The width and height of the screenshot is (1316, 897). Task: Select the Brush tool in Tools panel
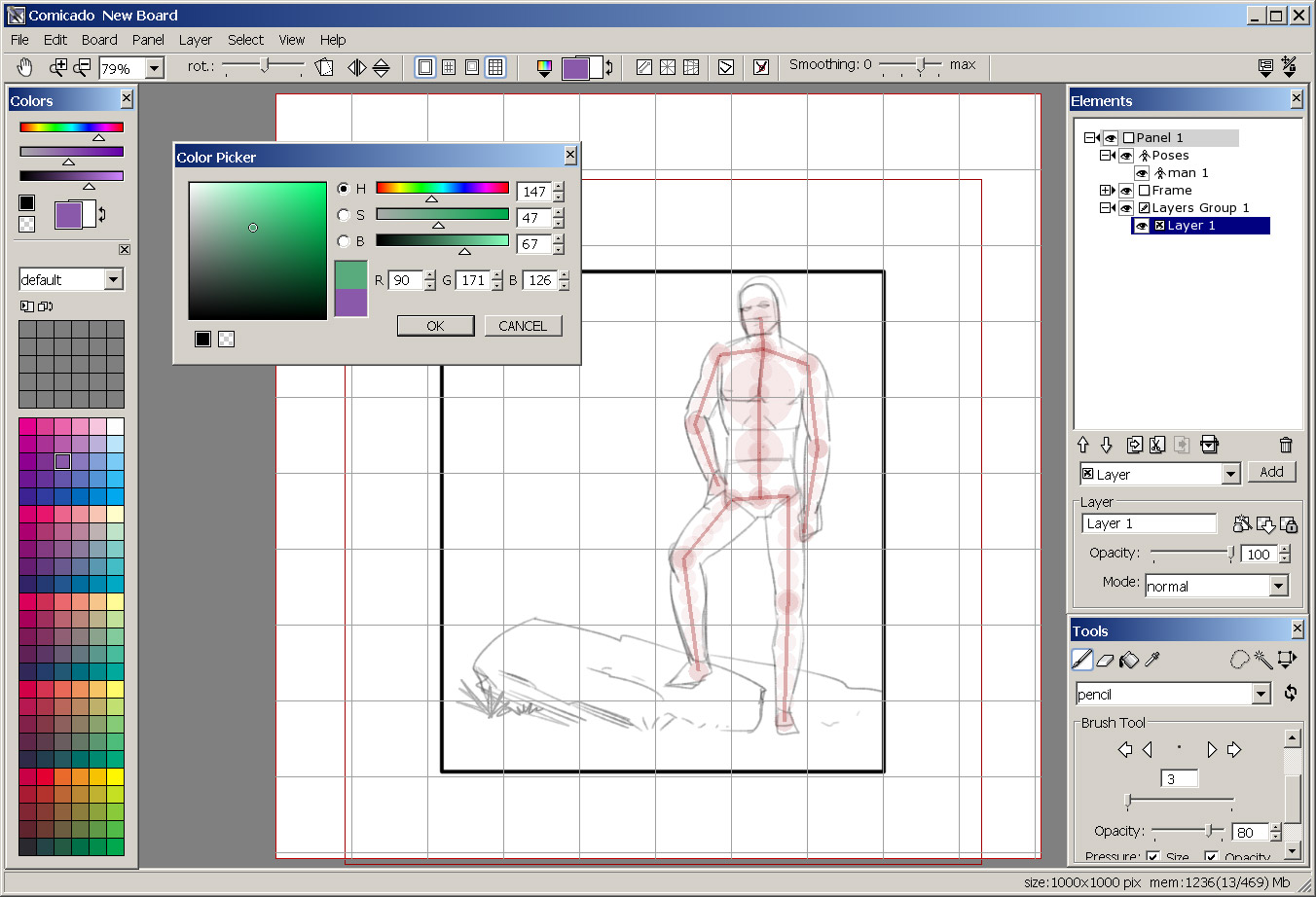(1081, 660)
